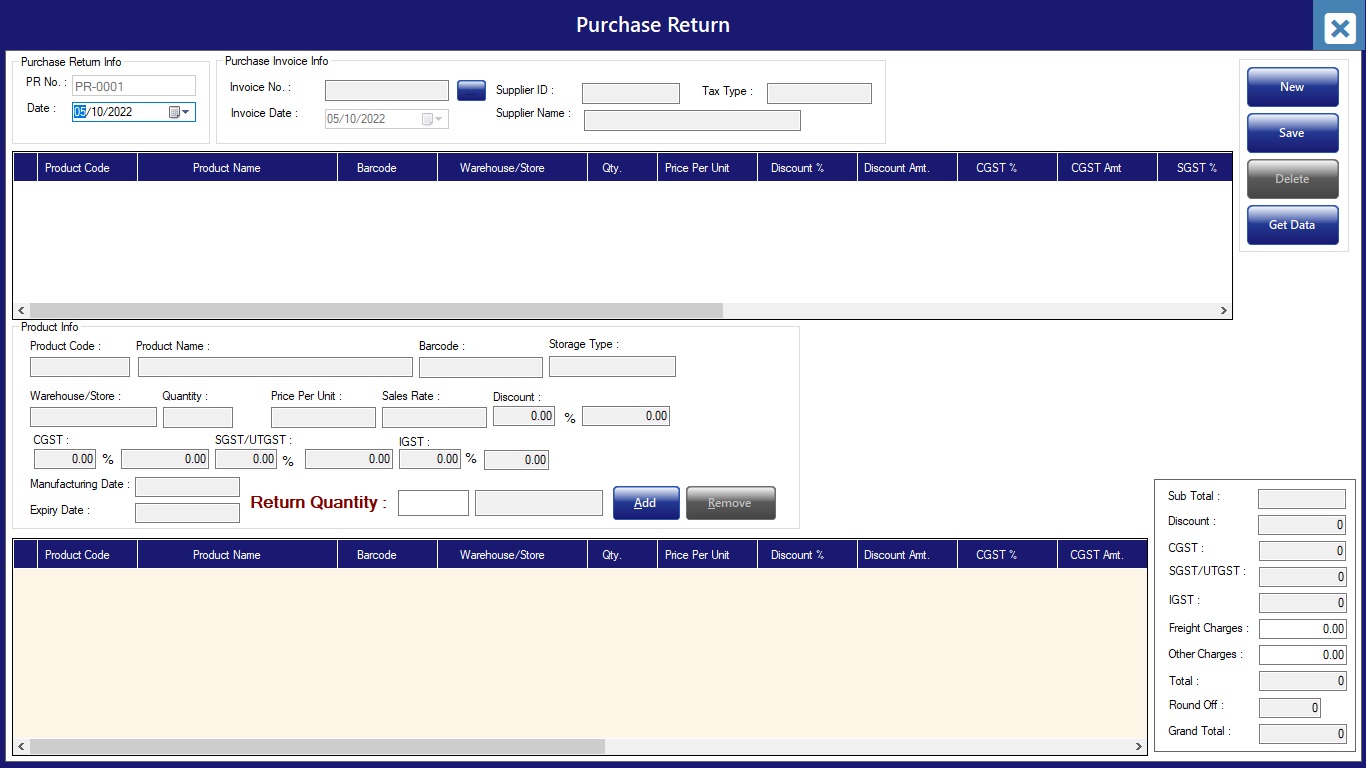The height and width of the screenshot is (768, 1366).
Task: Click left arrow of upper grid scrollbar
Action: [x=22, y=311]
